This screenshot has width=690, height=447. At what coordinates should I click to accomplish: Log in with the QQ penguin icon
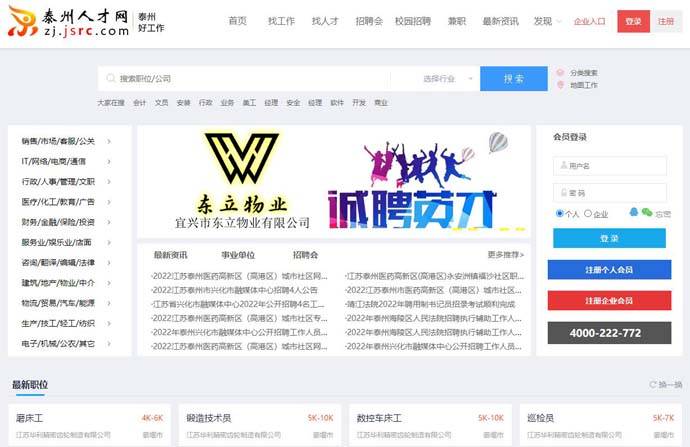tap(634, 212)
